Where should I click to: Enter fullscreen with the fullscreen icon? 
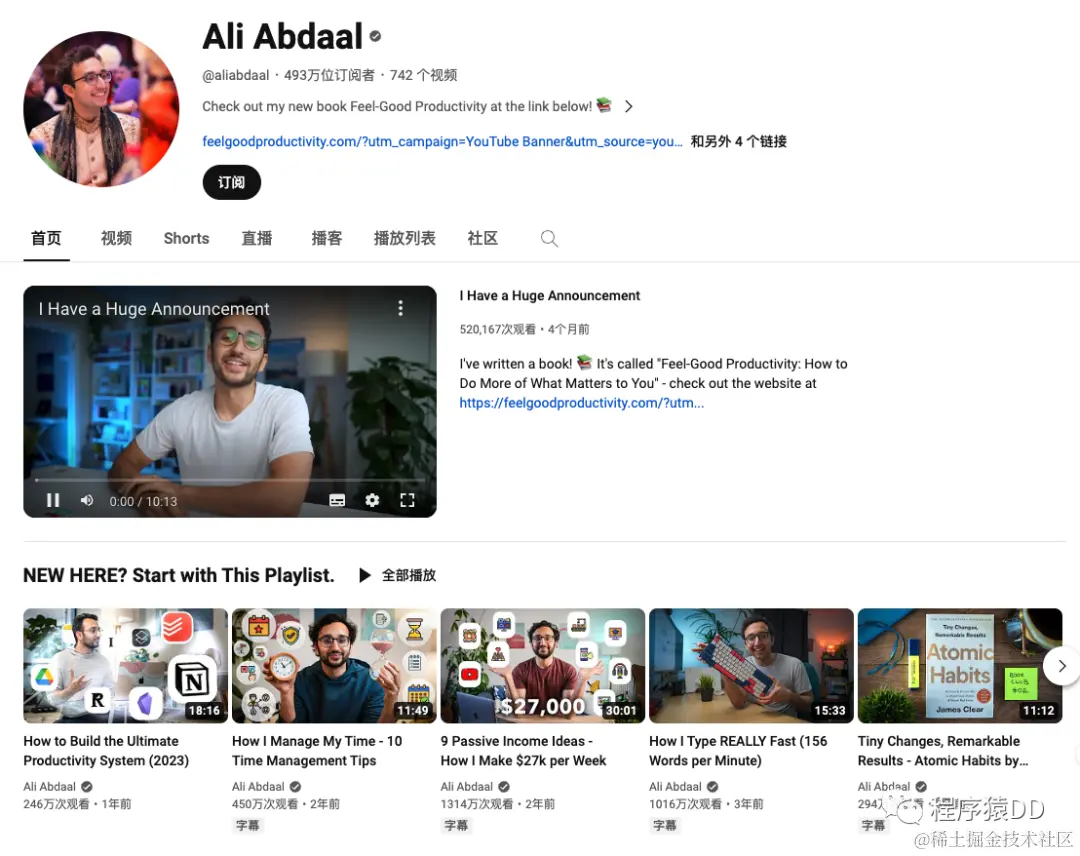coord(407,501)
